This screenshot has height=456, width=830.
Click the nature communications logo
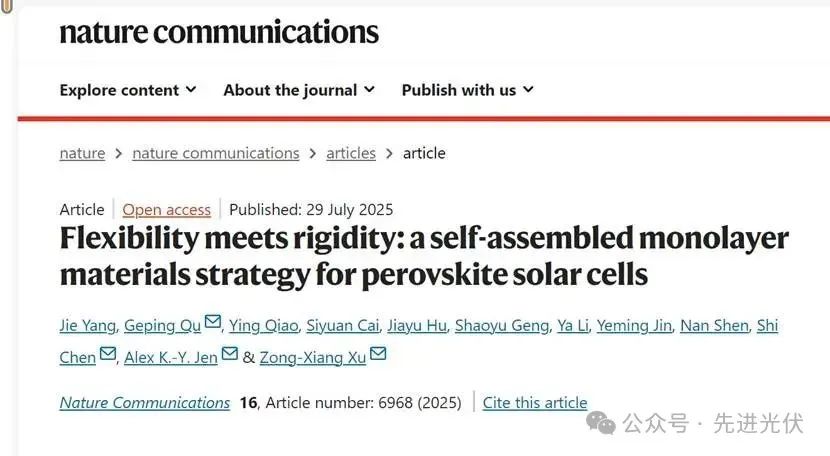pos(219,32)
